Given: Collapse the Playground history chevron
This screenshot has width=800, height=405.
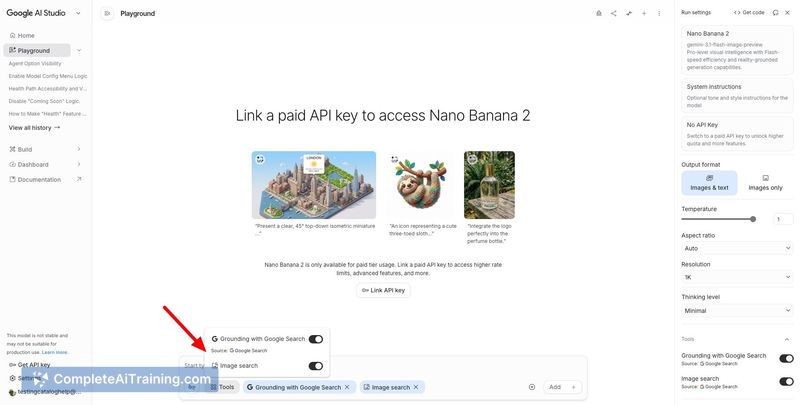Looking at the screenshot, I should pyautogui.click(x=79, y=50).
